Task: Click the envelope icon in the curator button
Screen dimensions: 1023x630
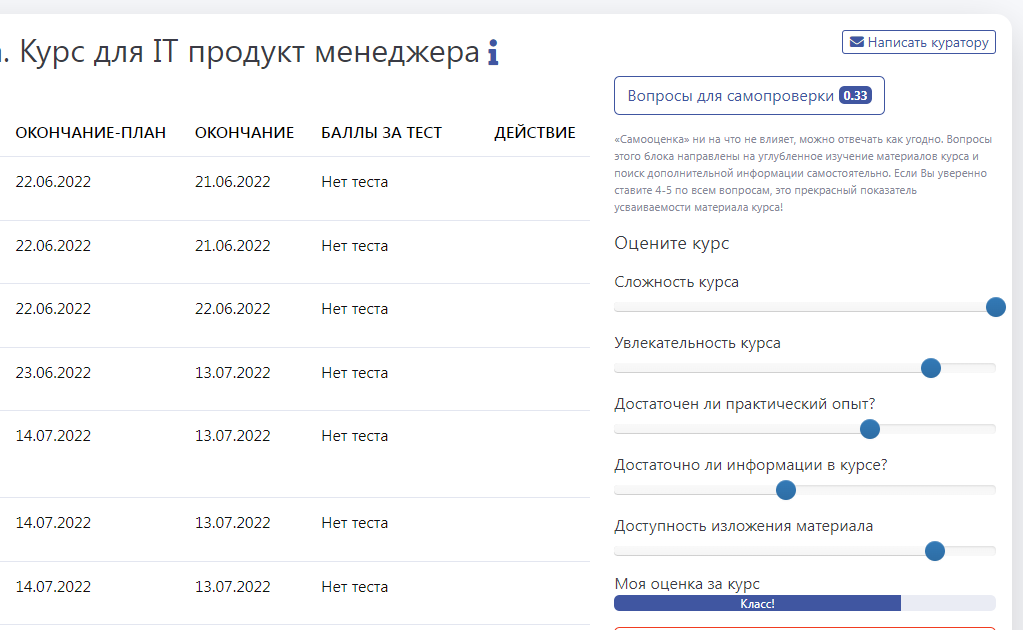Action: tap(856, 42)
